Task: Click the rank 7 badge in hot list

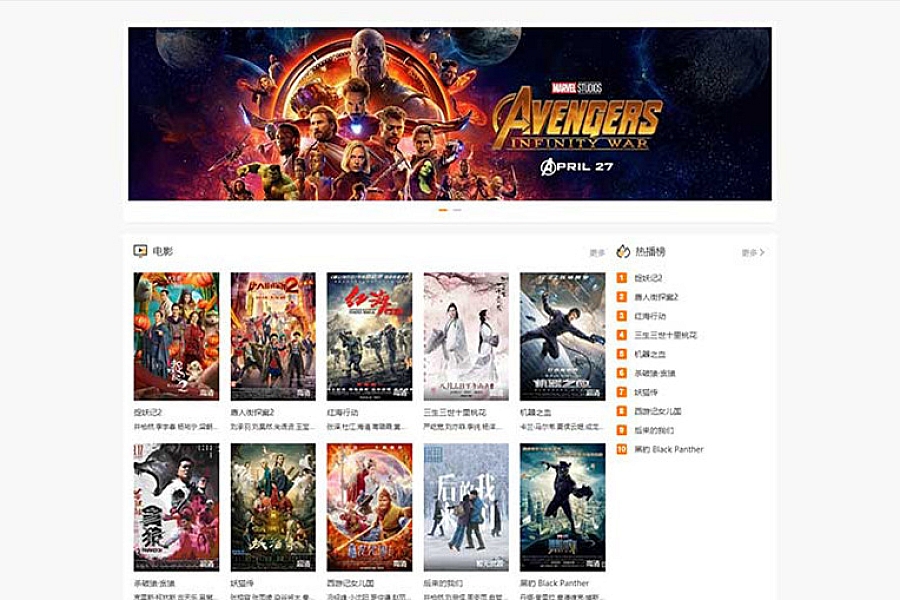Action: (622, 392)
